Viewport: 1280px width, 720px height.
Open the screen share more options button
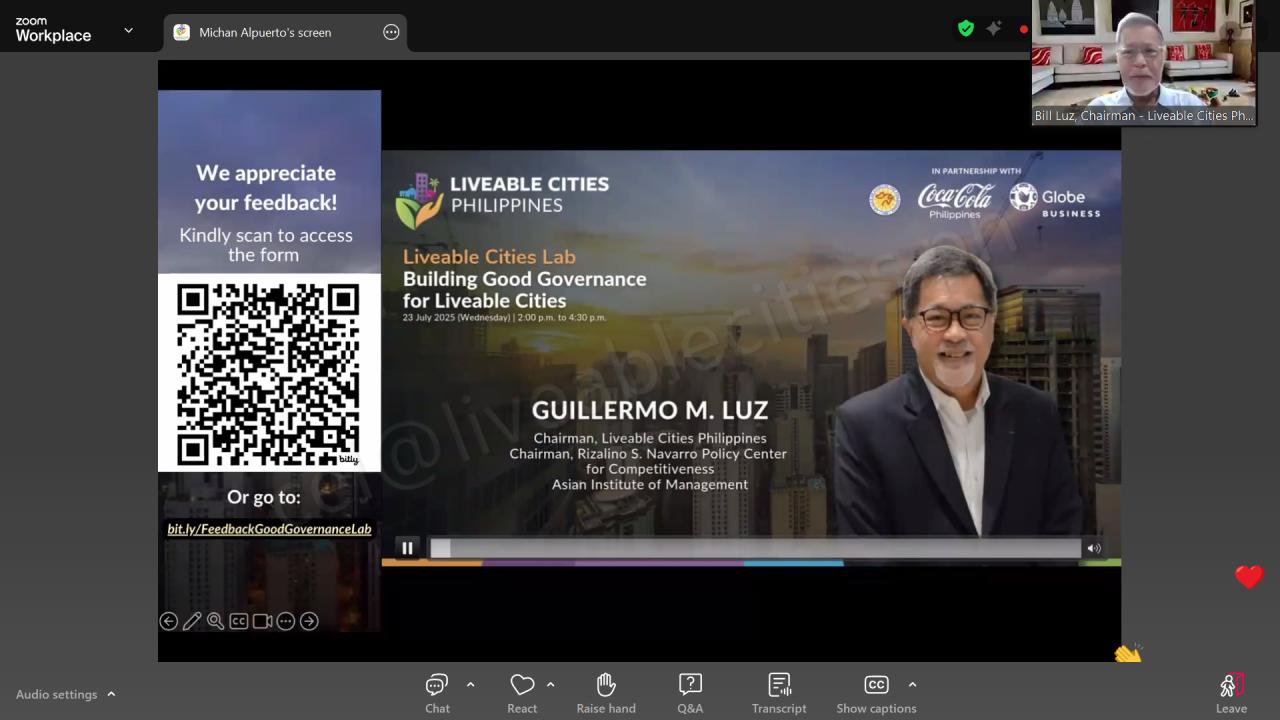tap(391, 32)
